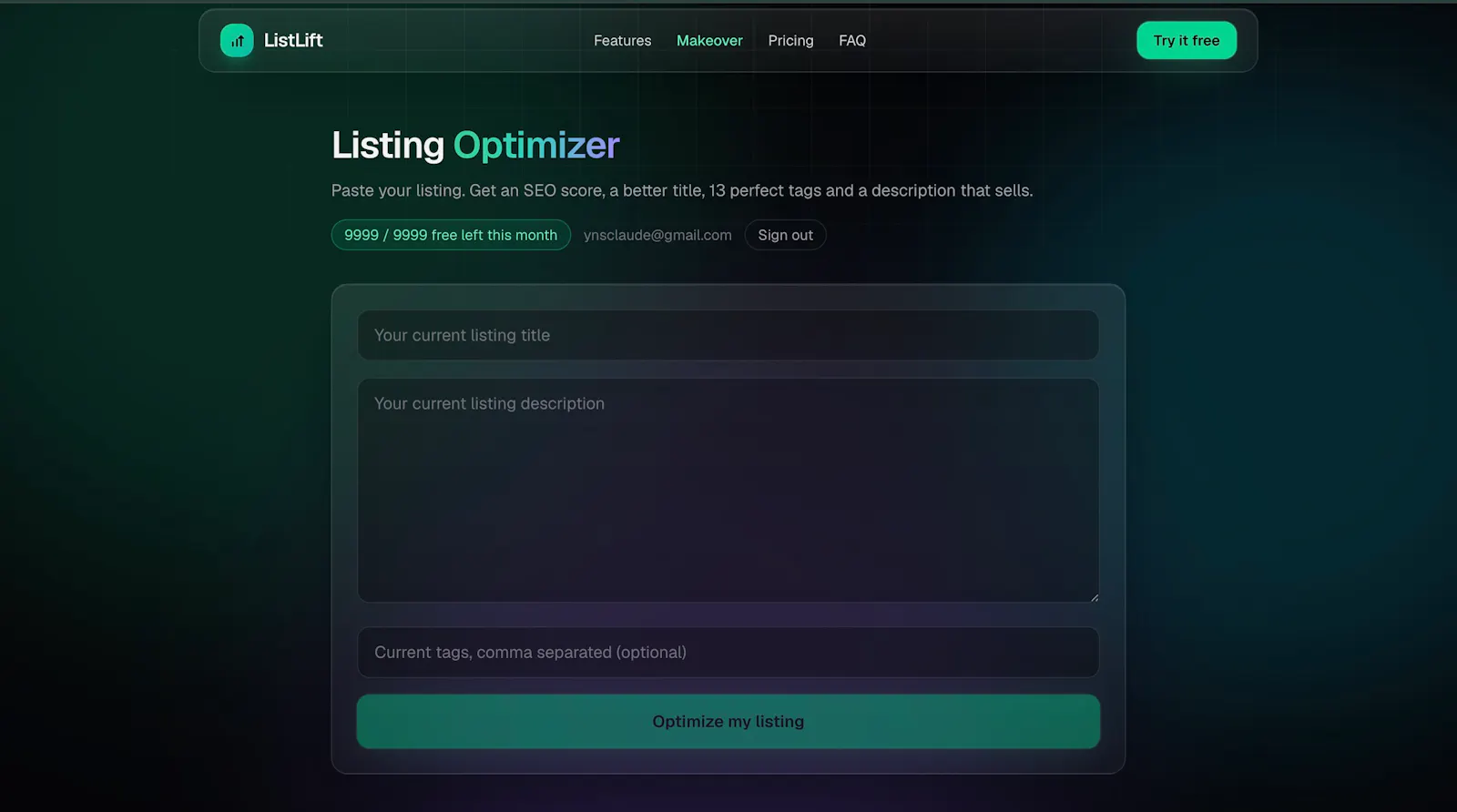
Task: Open the FAQ nav link
Action: pos(852,41)
